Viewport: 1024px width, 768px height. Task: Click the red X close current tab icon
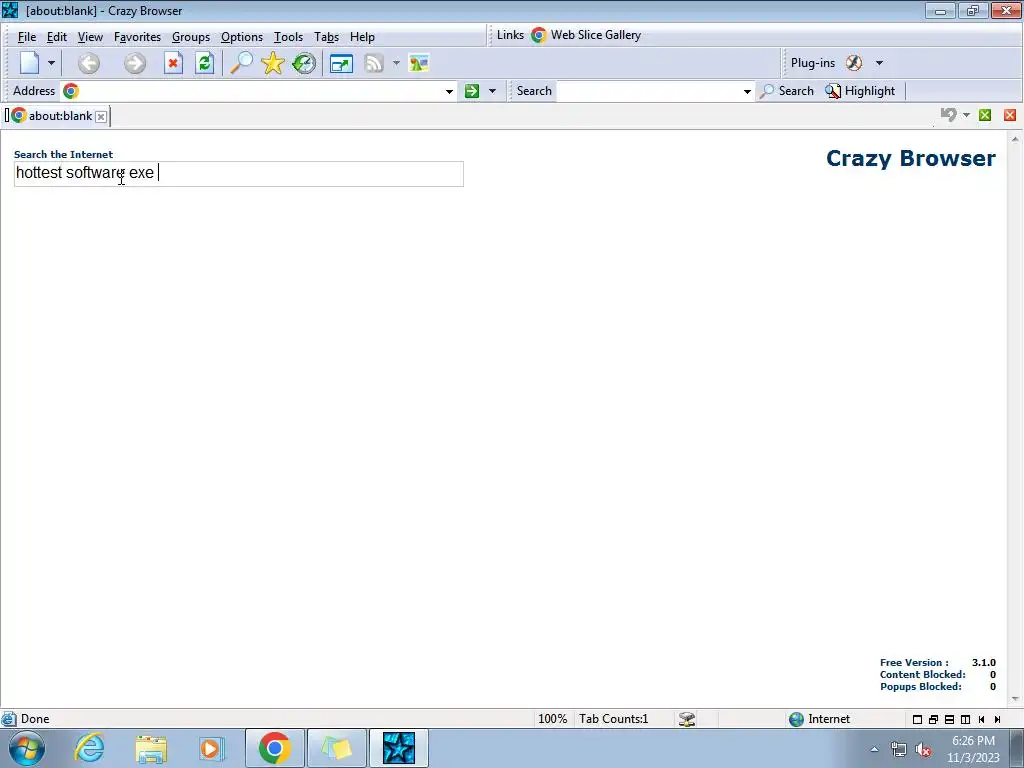point(1010,115)
